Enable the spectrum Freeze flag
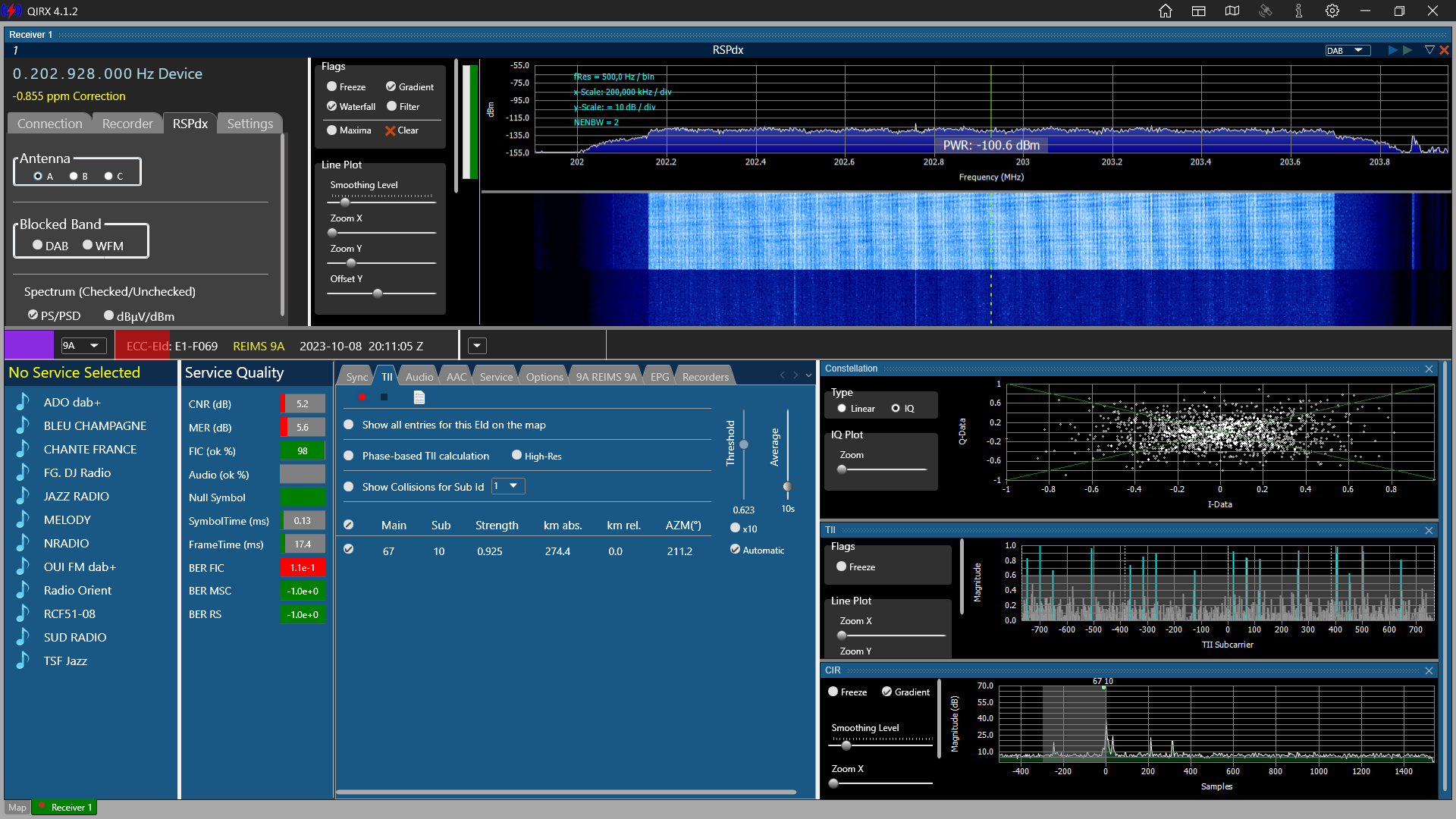This screenshot has width=1456, height=819. (x=332, y=86)
